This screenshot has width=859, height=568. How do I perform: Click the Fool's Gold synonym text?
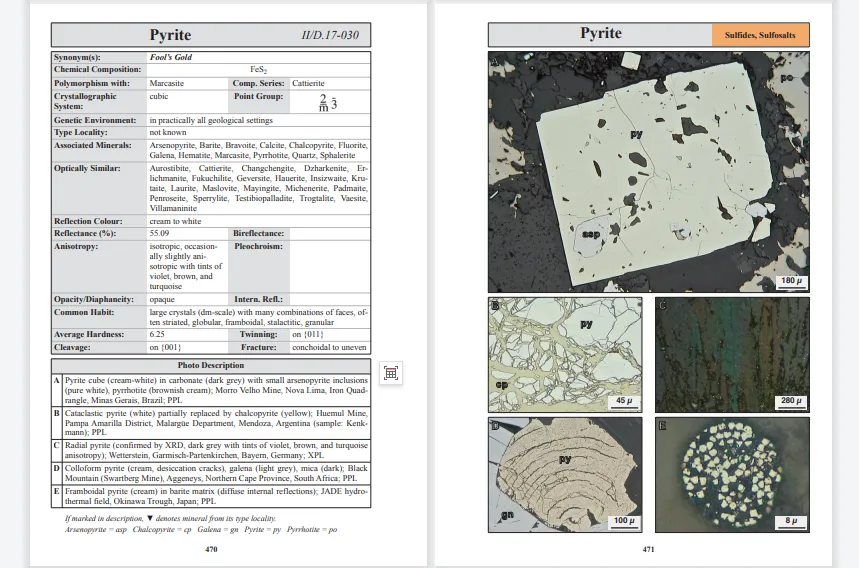[x=171, y=57]
